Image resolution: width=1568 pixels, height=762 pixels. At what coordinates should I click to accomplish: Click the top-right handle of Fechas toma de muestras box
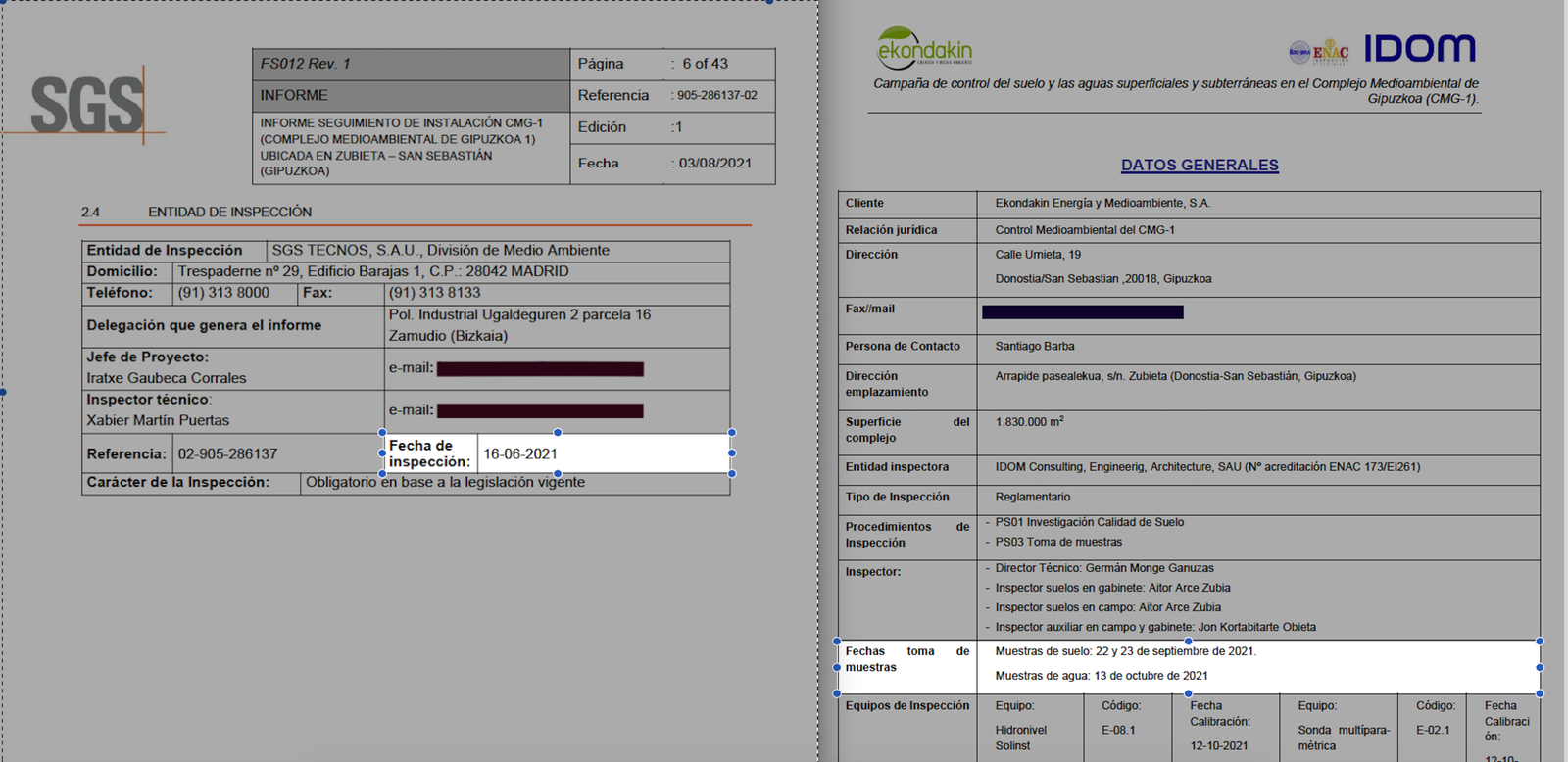(x=1540, y=642)
